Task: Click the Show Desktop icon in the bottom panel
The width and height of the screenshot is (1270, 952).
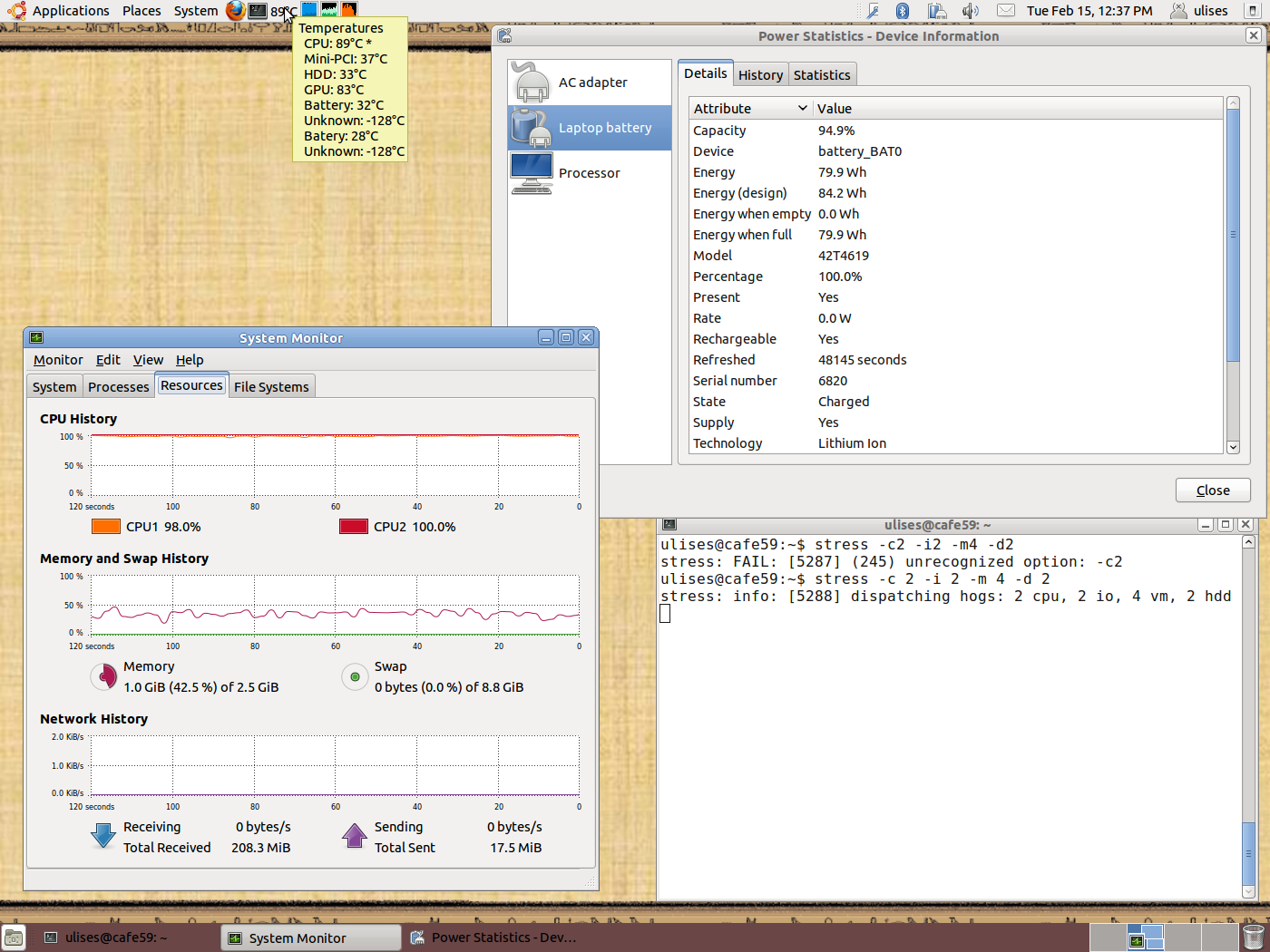Action: [14, 937]
